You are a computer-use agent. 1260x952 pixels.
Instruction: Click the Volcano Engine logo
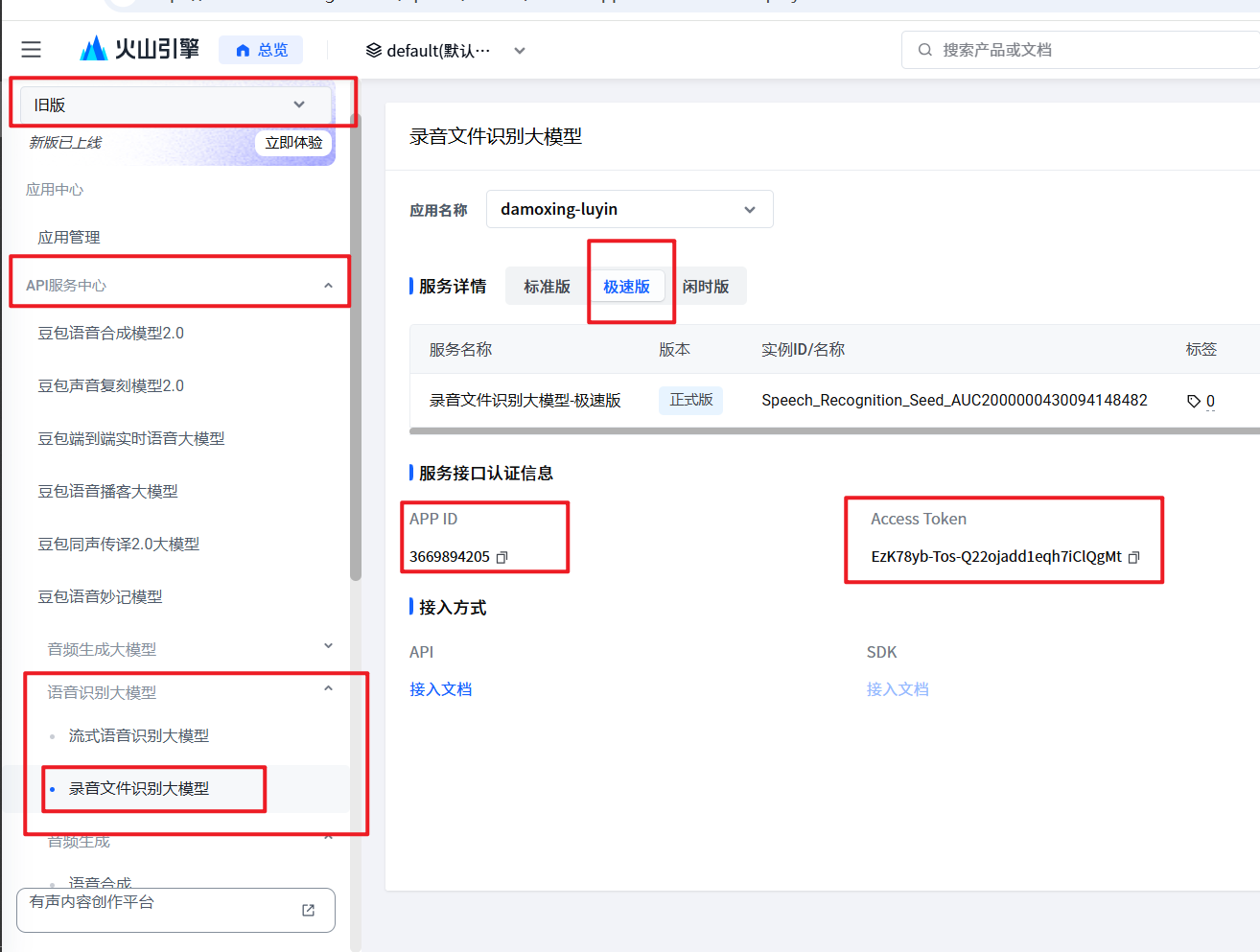[x=139, y=49]
